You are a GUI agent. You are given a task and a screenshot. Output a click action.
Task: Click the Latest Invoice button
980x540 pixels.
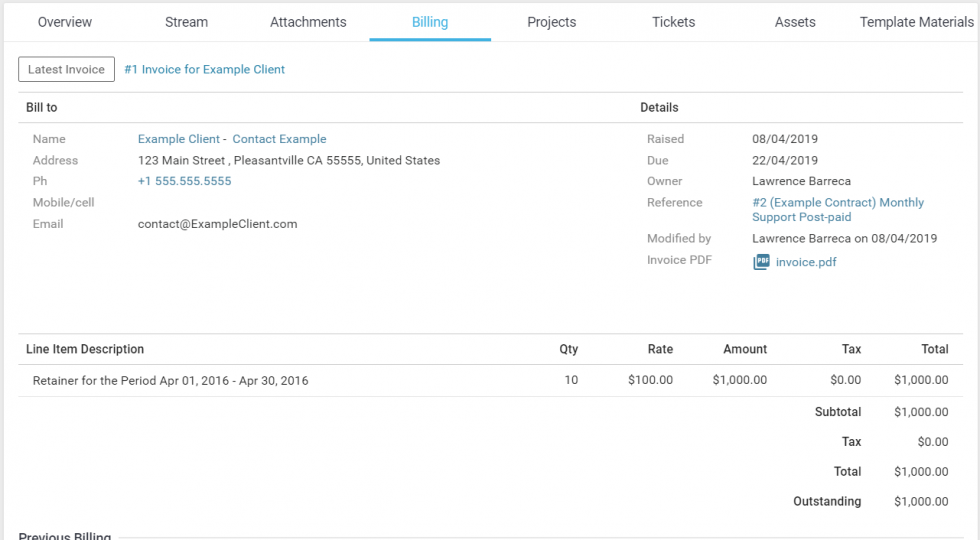pos(66,70)
